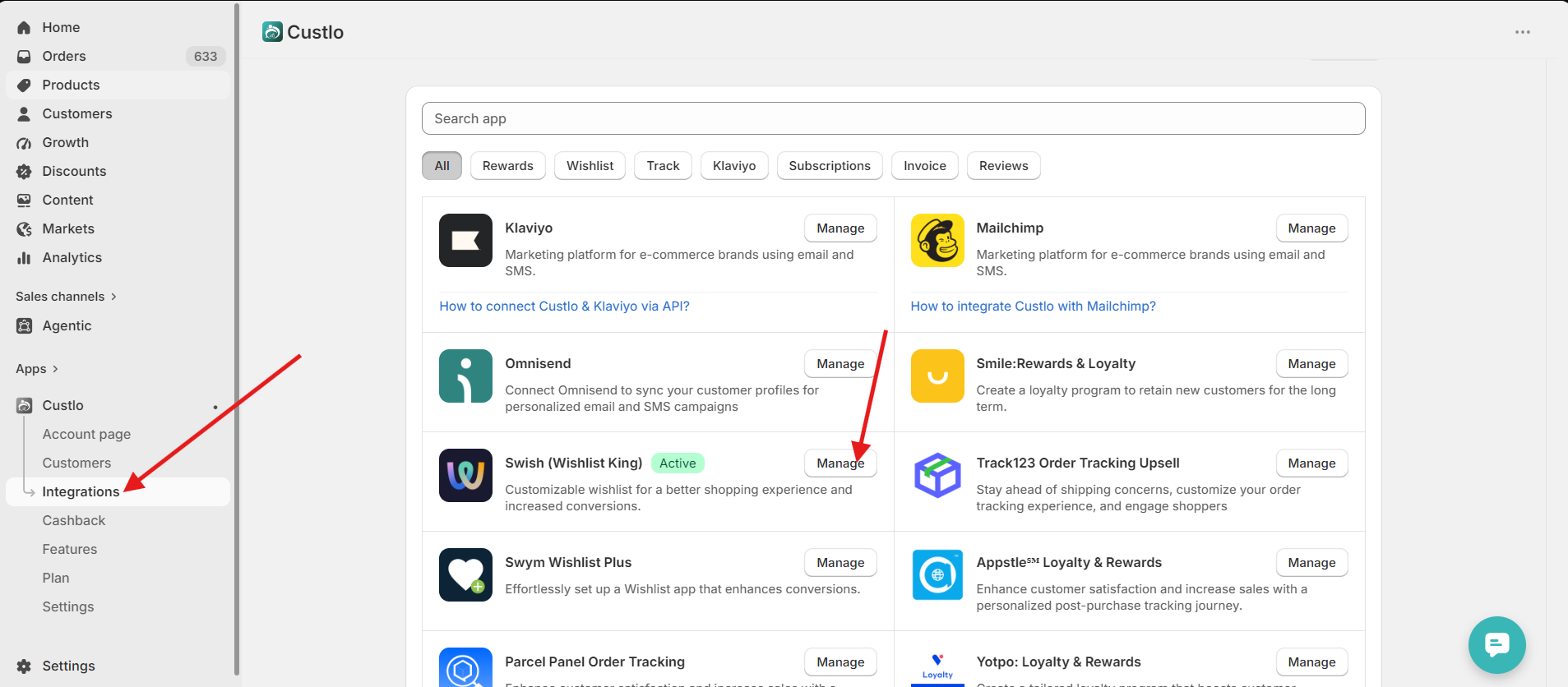Image resolution: width=1568 pixels, height=687 pixels.
Task: Click the Appstle Loyalty app logo
Action: 937,575
